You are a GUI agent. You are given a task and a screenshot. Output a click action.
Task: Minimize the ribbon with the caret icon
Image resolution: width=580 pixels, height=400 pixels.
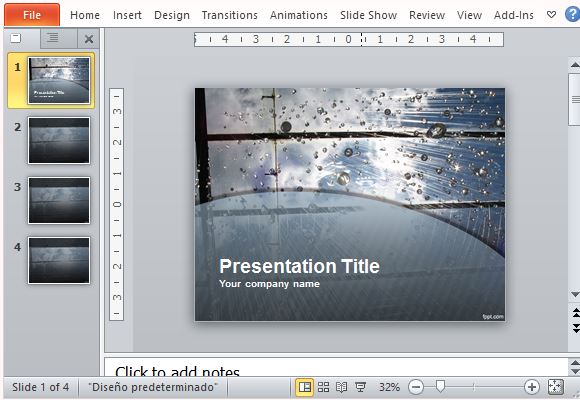[551, 15]
